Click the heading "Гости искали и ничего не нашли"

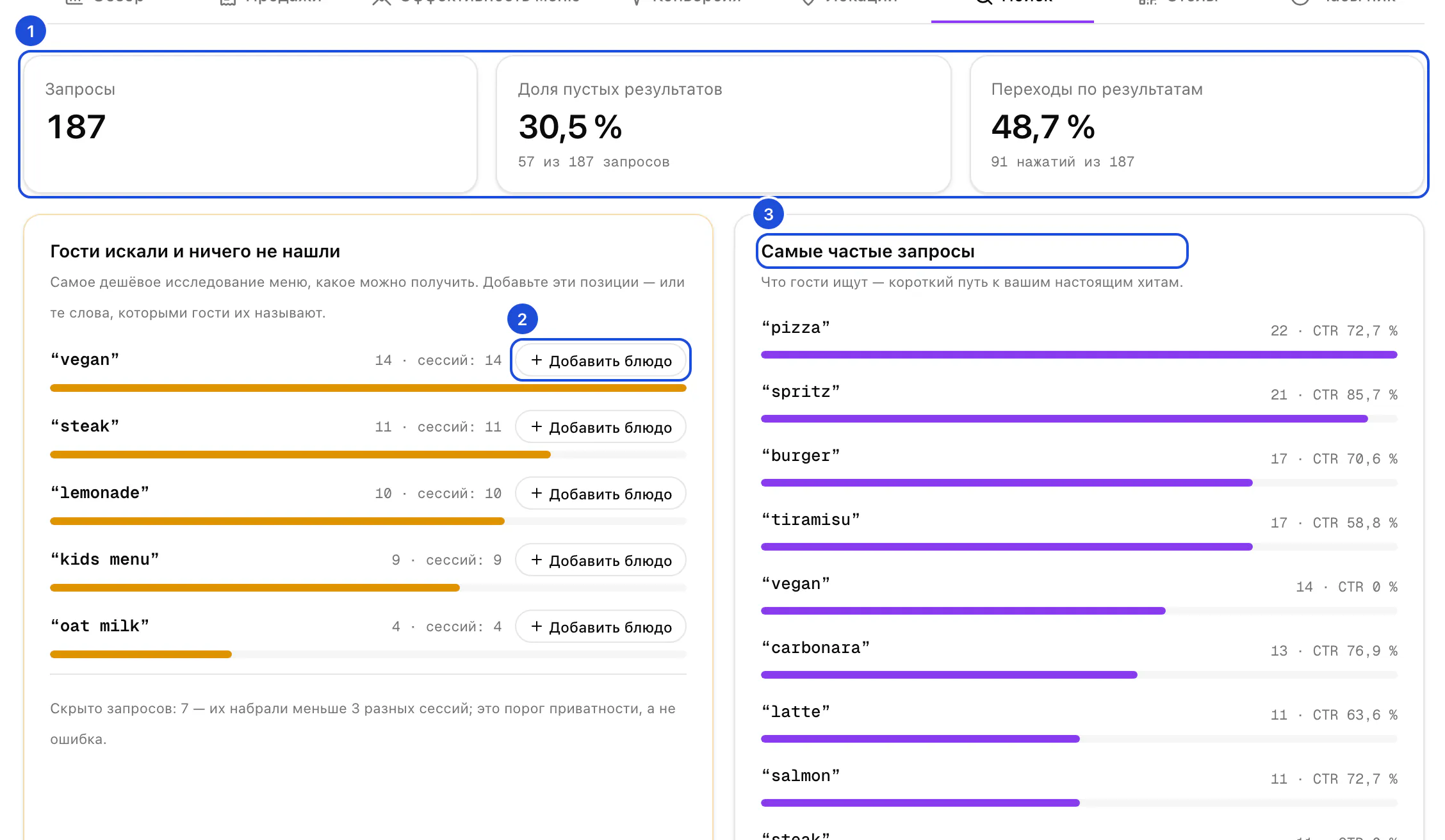coord(195,252)
